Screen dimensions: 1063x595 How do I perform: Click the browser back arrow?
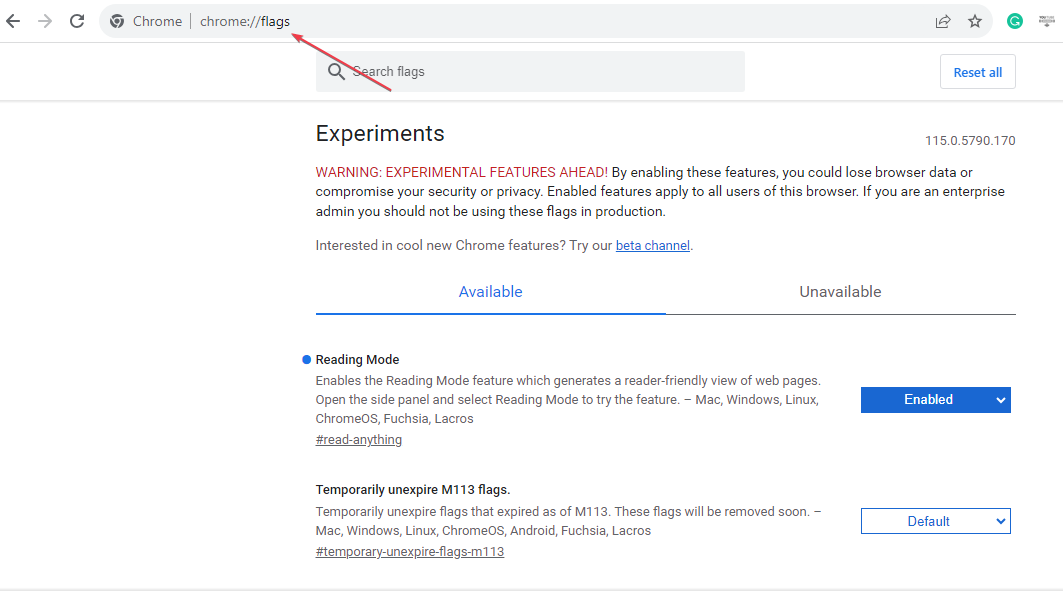click(x=13, y=21)
